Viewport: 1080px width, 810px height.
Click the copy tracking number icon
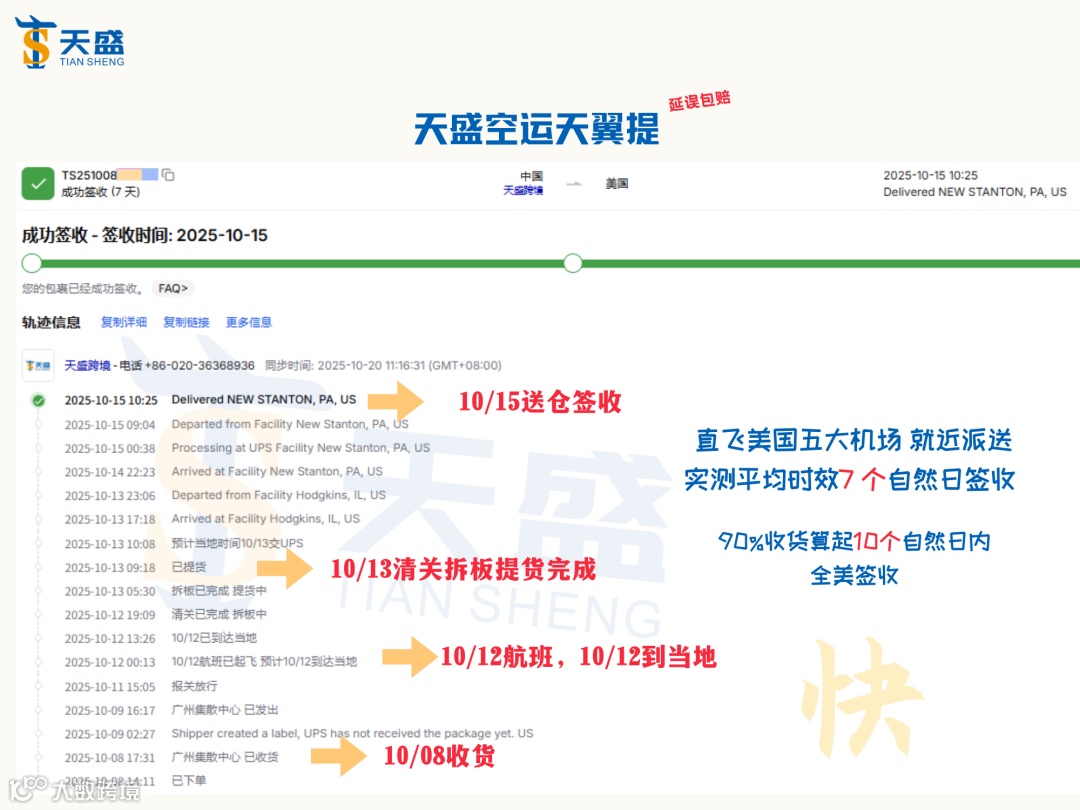point(168,175)
